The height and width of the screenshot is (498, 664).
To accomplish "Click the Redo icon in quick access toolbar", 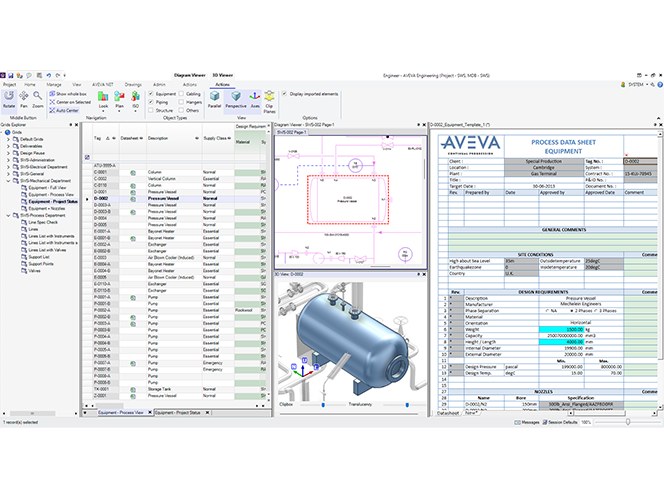I will pyautogui.click(x=58, y=75).
